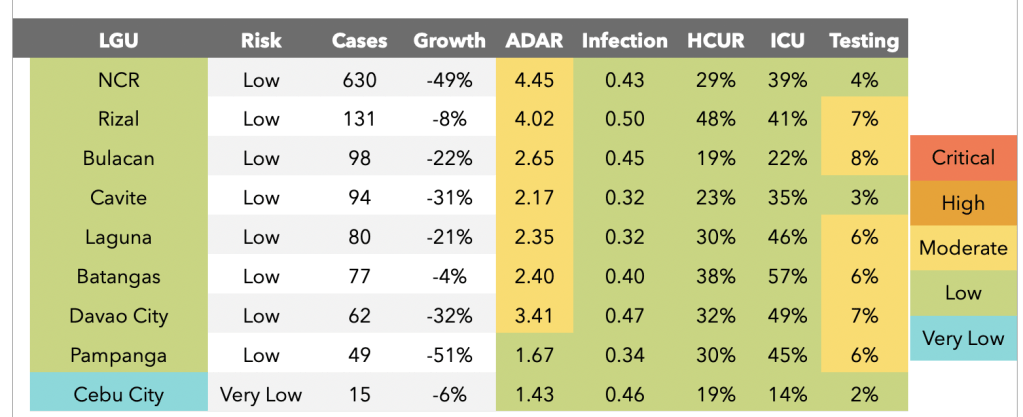Select the ICU column header
1023x417 pixels.
coord(787,41)
